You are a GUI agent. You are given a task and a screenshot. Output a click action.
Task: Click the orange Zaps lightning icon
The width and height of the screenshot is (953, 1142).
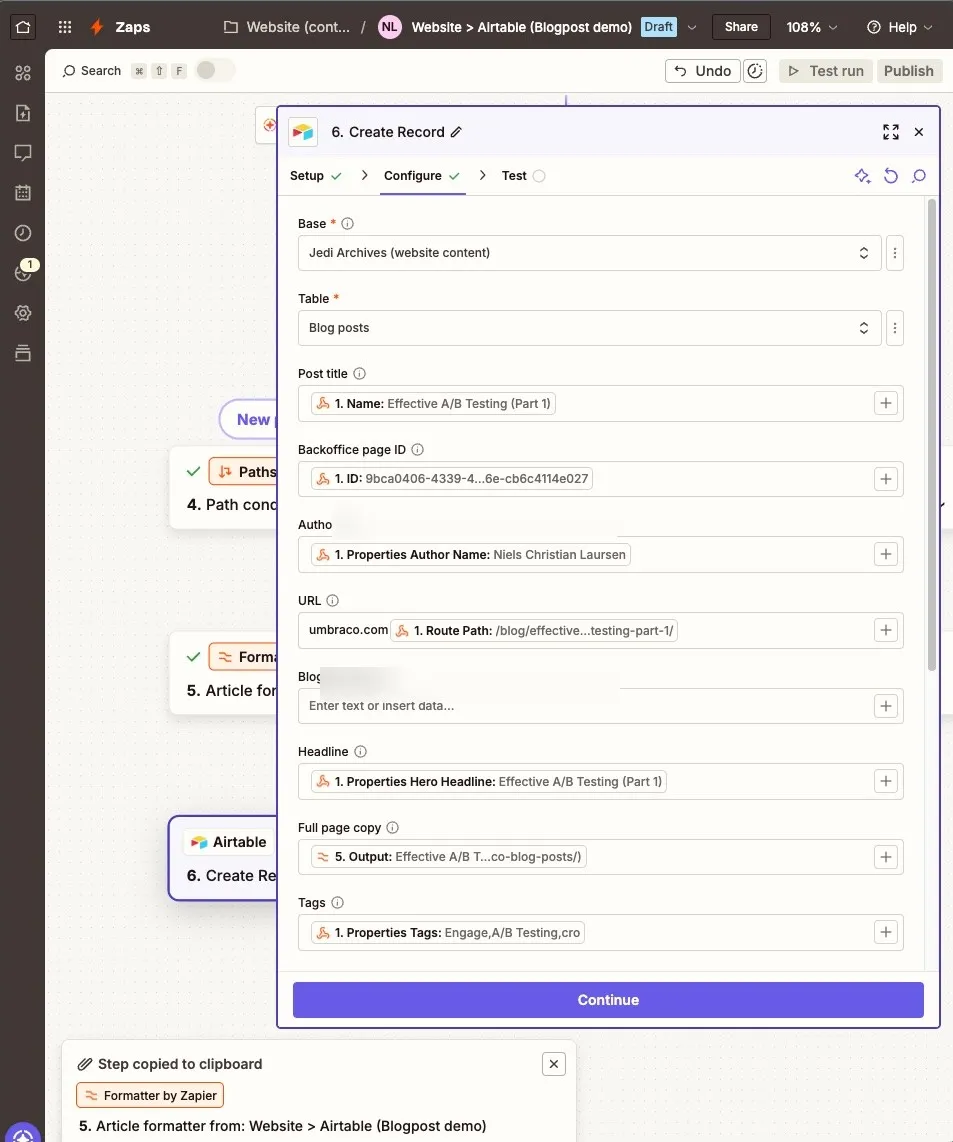tap(96, 27)
